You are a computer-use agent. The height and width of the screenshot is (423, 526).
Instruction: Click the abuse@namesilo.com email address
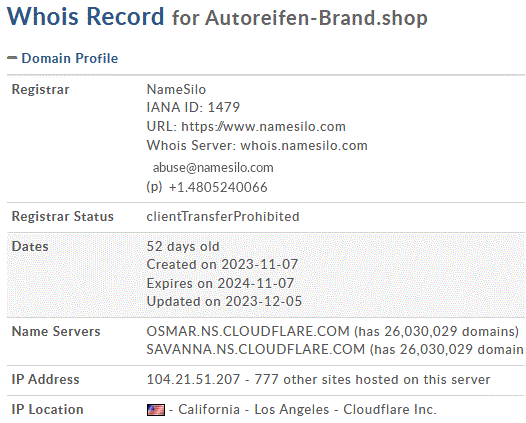213,167
